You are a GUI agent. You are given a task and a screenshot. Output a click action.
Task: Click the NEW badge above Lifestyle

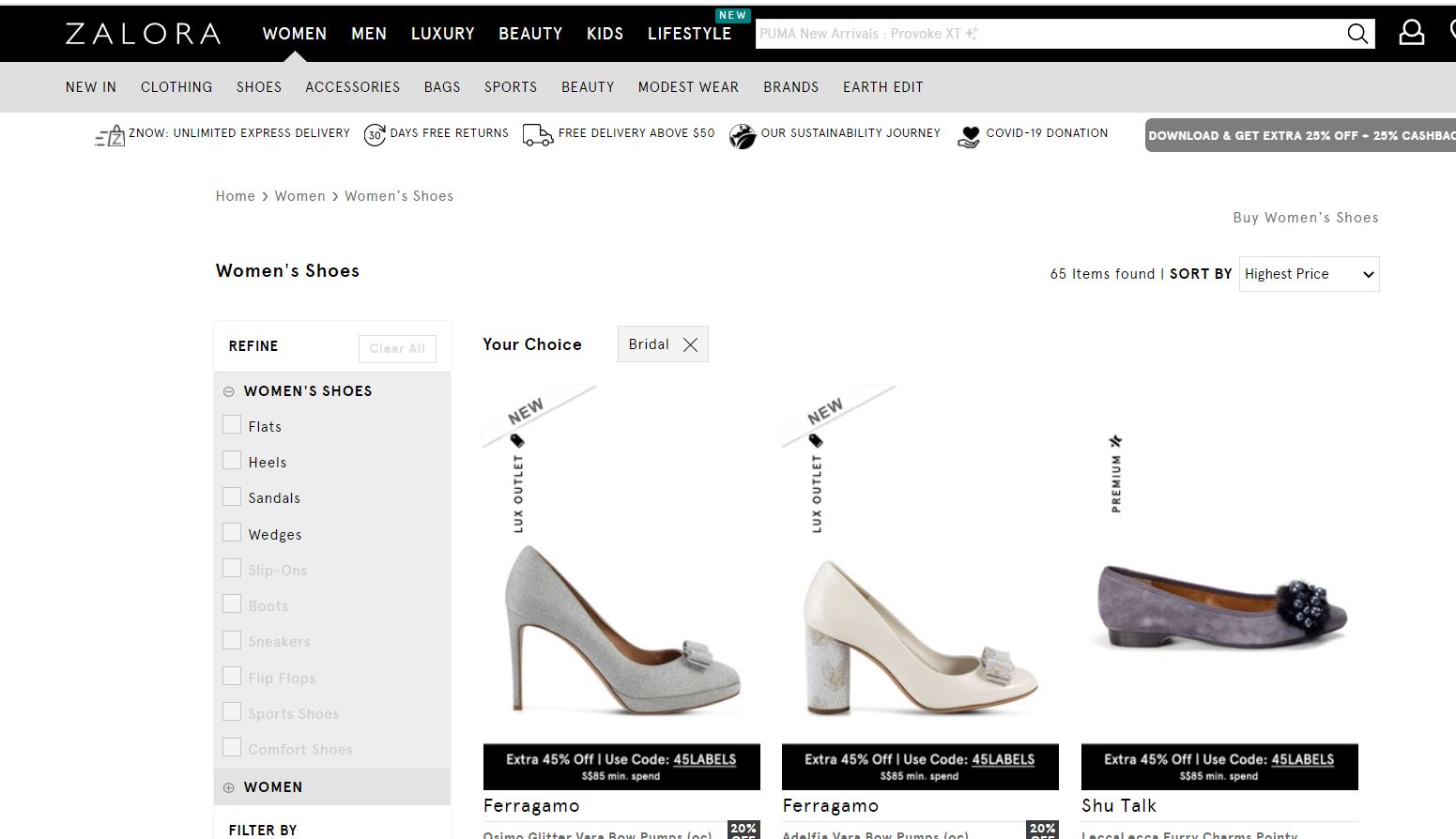coord(733,15)
